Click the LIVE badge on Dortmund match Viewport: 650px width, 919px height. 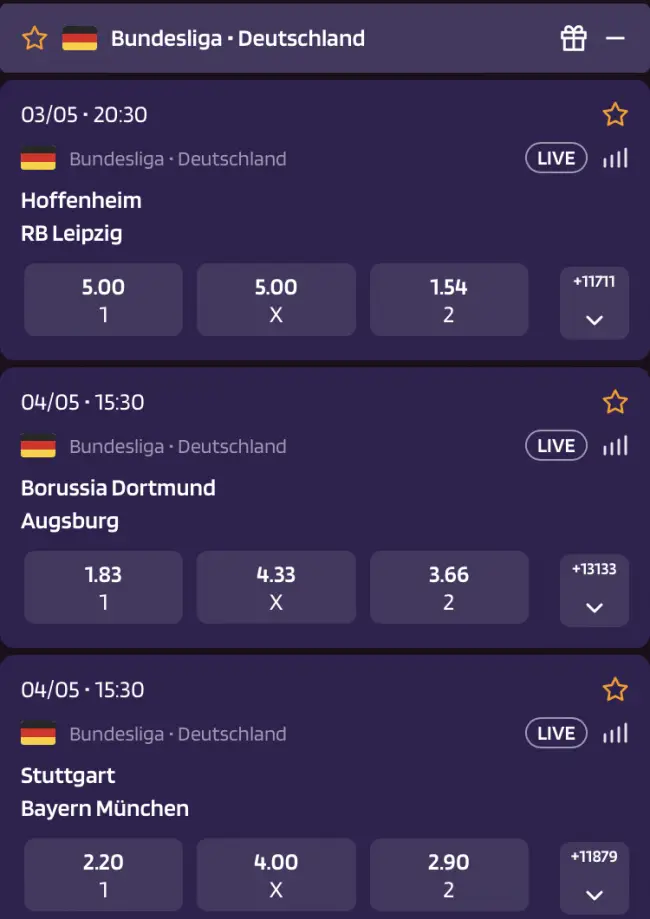point(556,446)
